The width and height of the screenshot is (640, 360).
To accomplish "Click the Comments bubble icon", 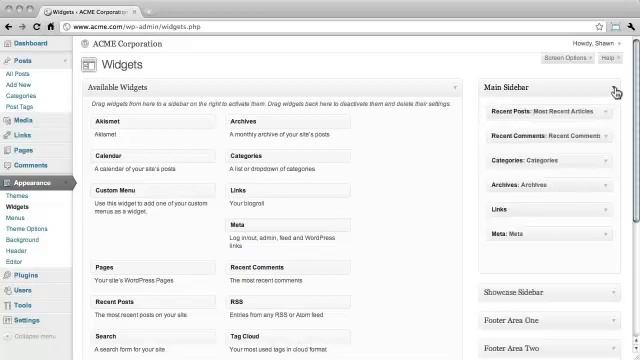I will coord(7,165).
